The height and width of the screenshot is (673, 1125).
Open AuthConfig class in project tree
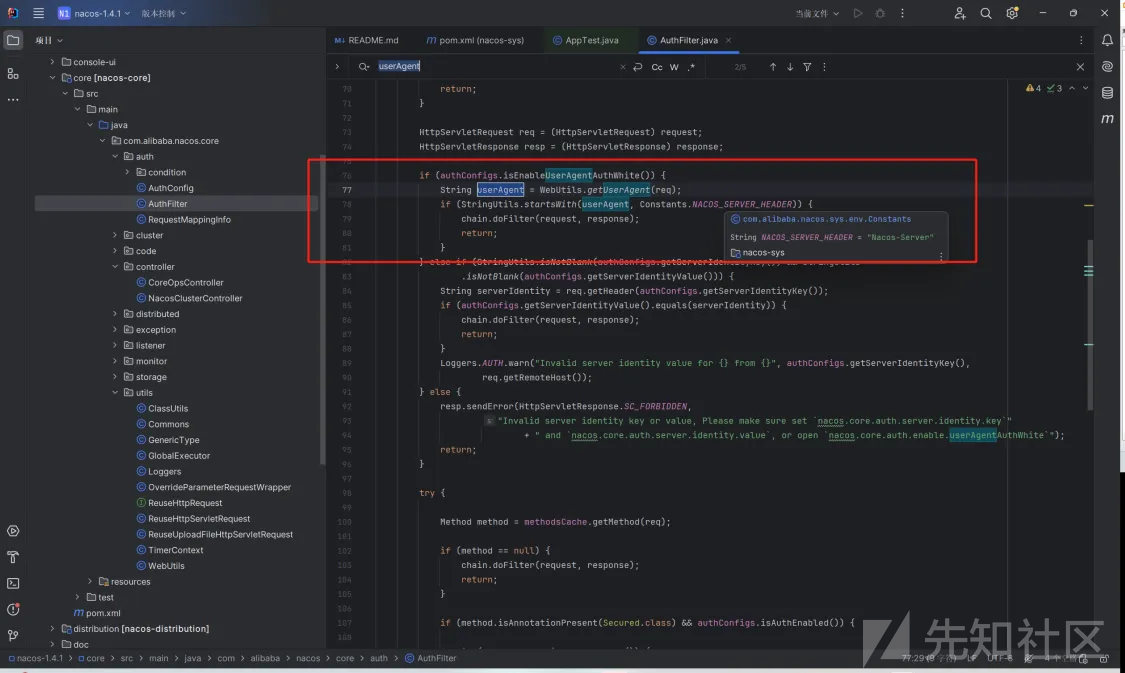(x=171, y=188)
